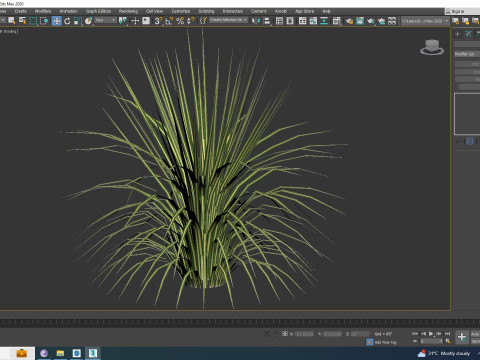Open Rendered Frame Window
Viewport: 480px width, 360px height.
coord(360,21)
